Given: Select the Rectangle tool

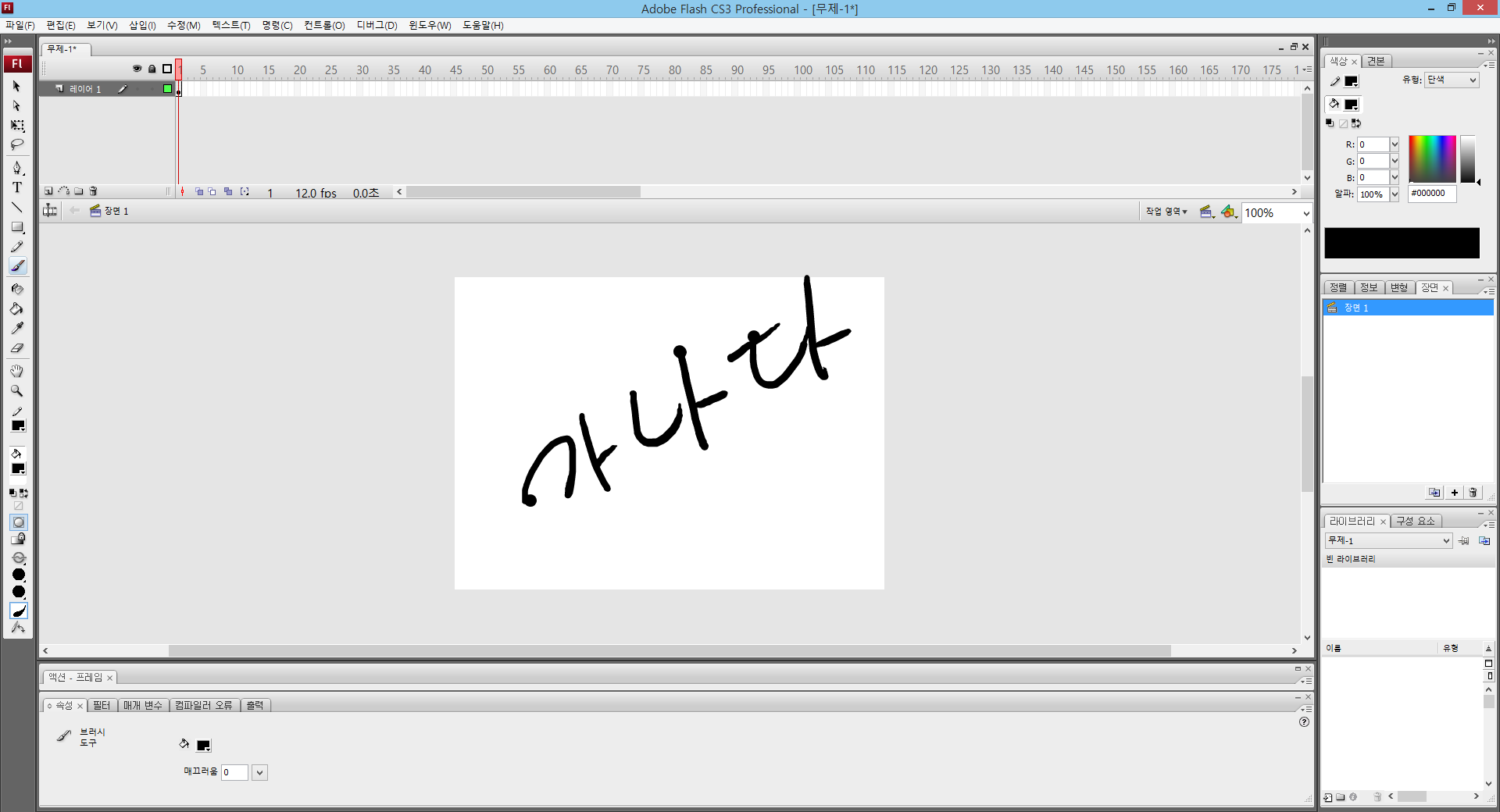Looking at the screenshot, I should pyautogui.click(x=17, y=226).
